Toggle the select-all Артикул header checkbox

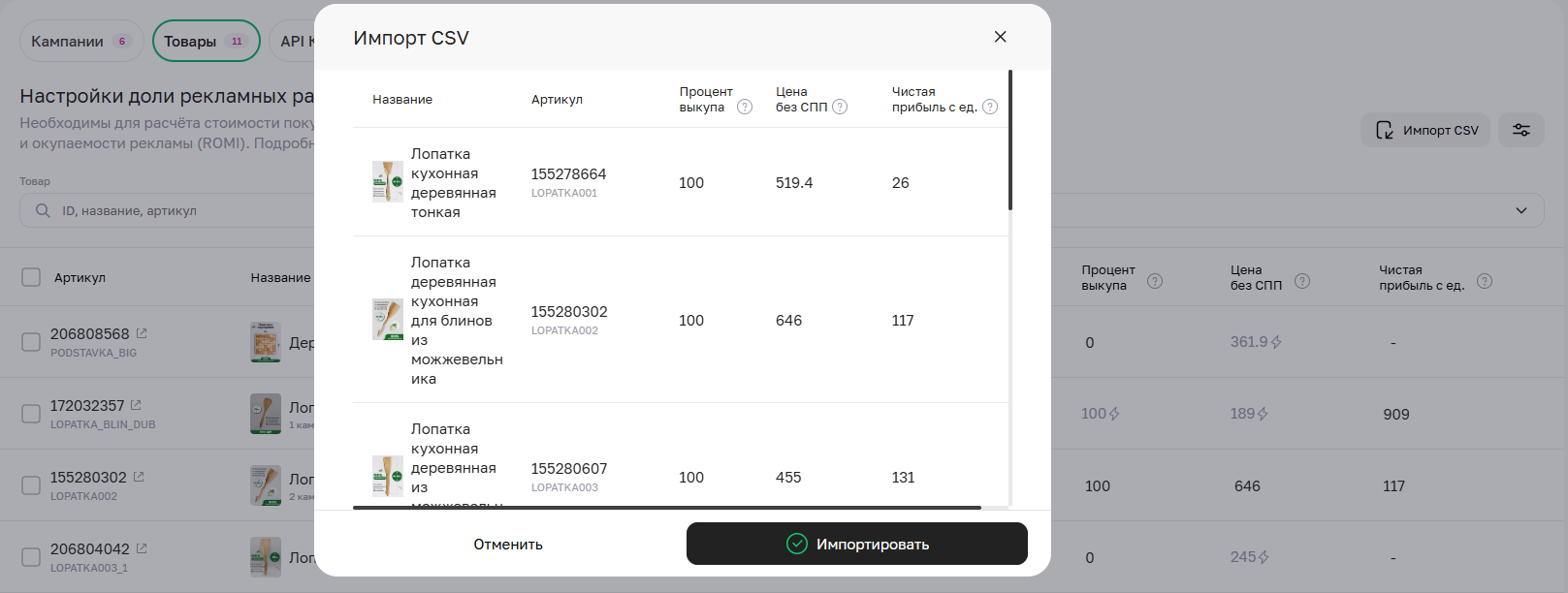point(31,277)
